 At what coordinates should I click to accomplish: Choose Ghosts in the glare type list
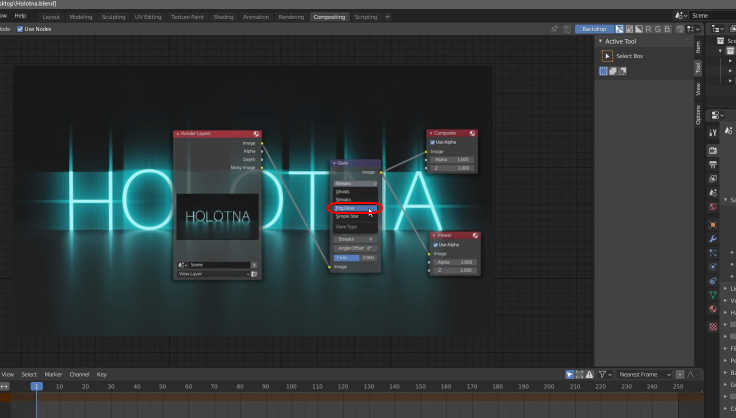[x=355, y=191]
